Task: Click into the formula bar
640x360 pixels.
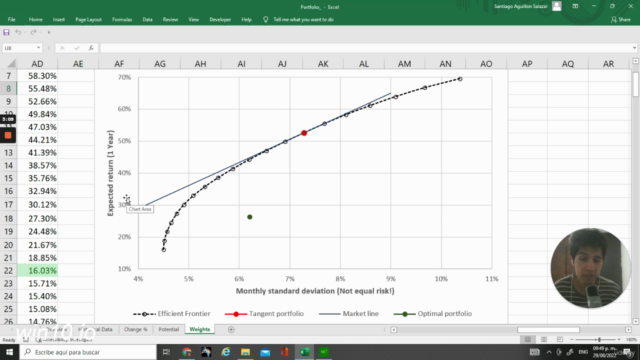Action: point(365,48)
